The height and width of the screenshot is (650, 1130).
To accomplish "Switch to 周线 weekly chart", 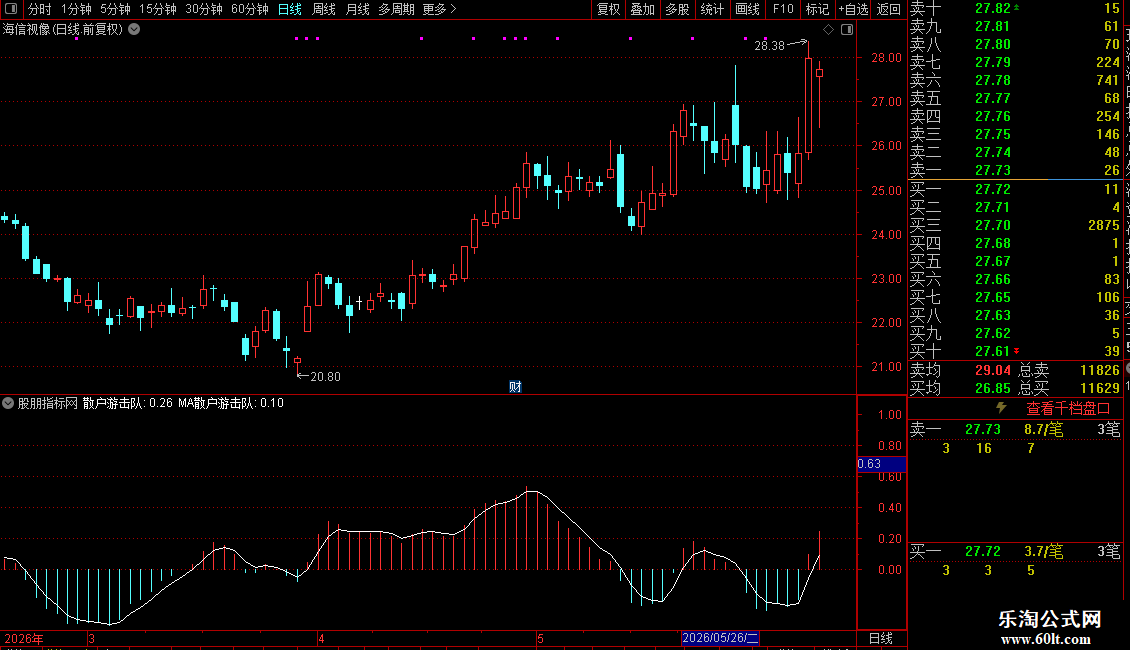I will [x=324, y=9].
